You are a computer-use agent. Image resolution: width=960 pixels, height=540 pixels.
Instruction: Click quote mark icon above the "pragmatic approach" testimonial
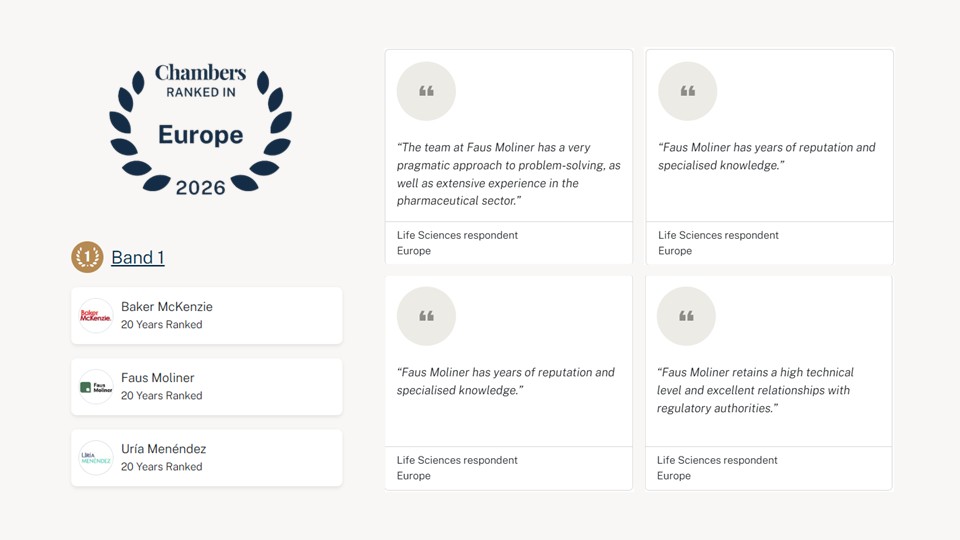coord(426,91)
